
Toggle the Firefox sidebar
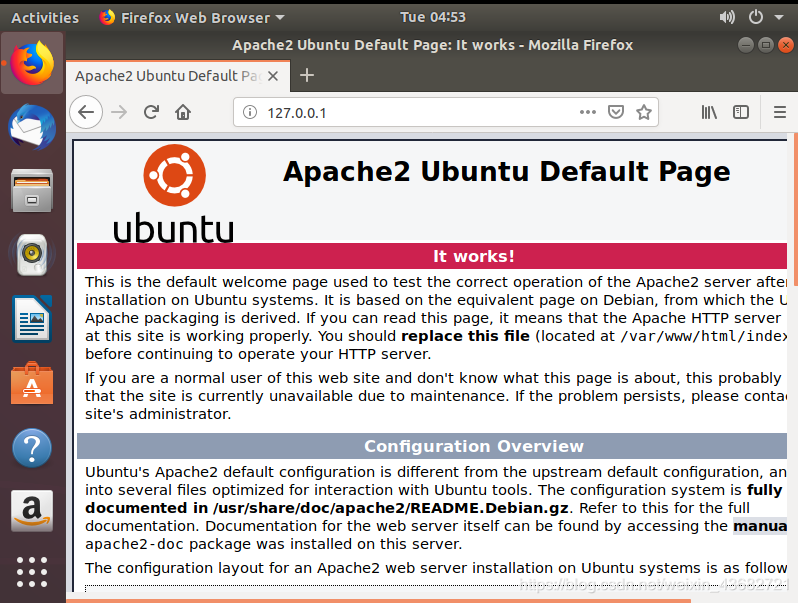click(x=740, y=112)
